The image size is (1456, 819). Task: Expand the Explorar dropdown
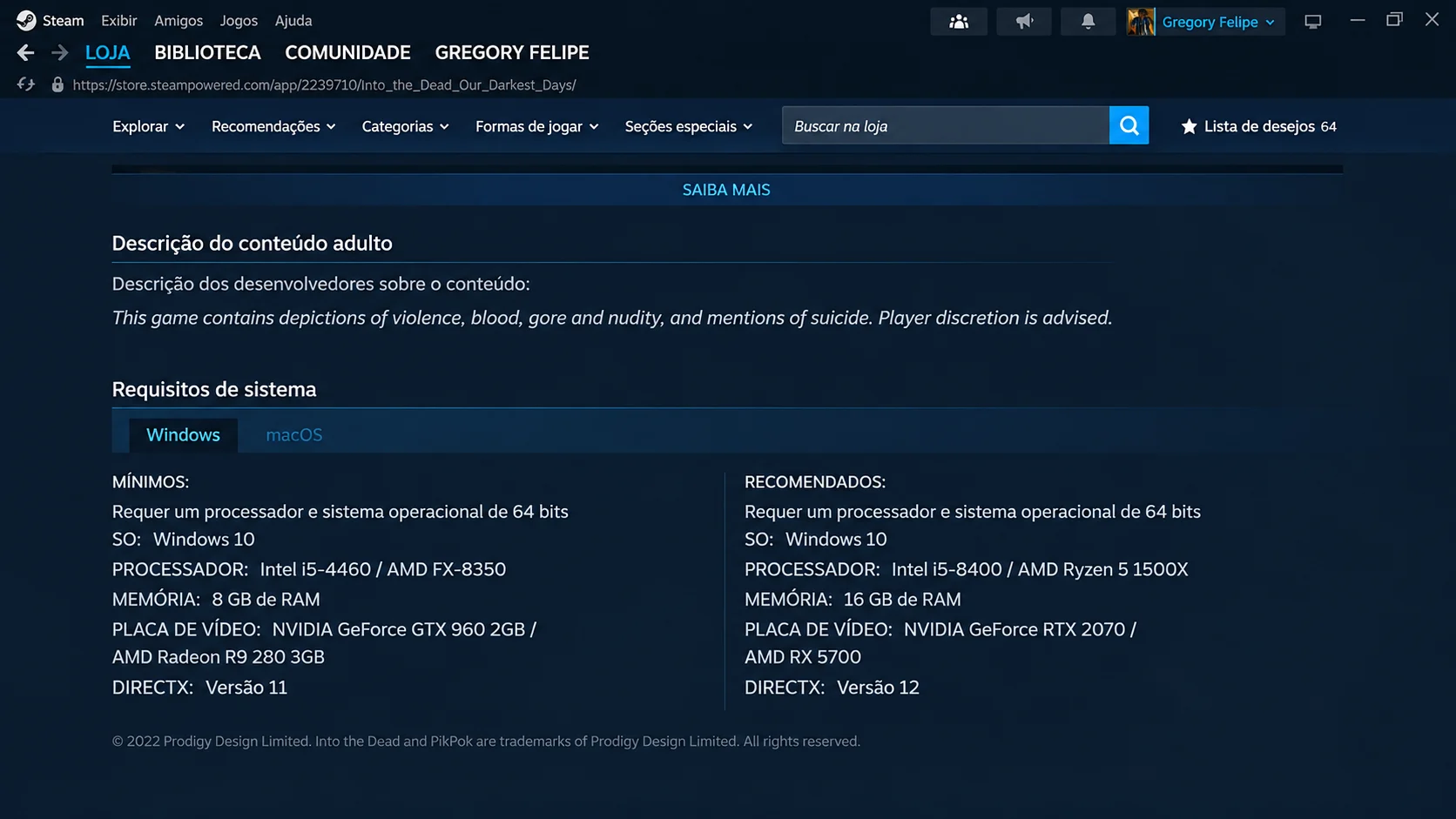click(148, 126)
